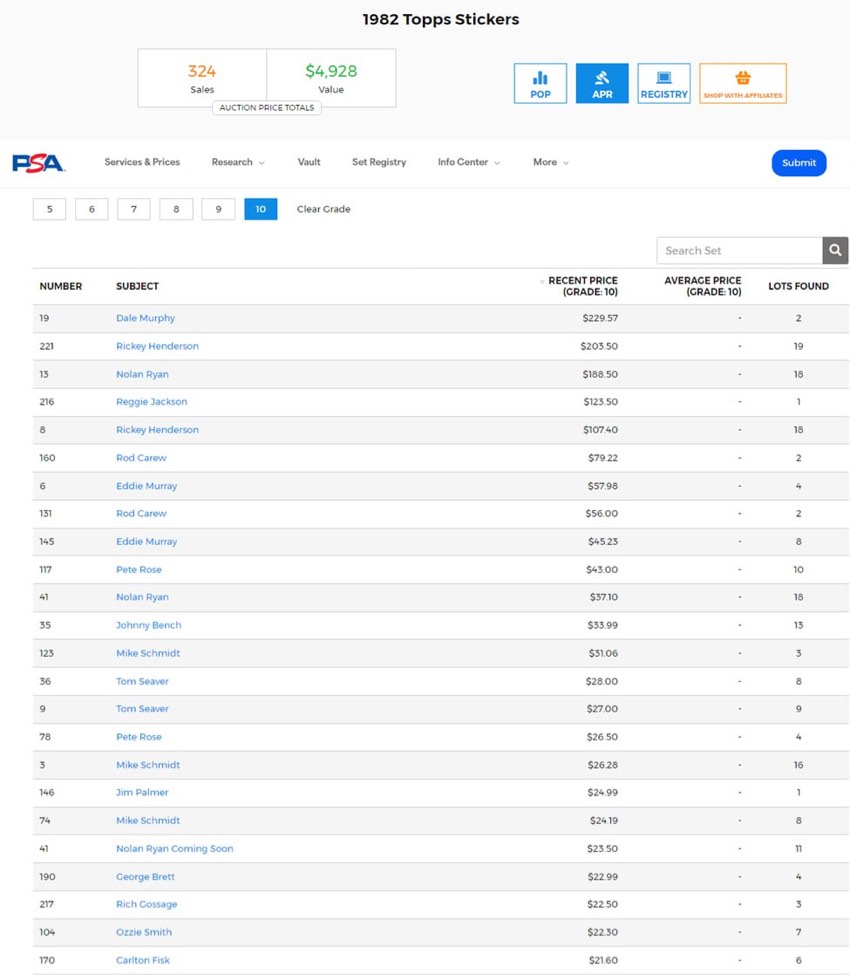
Task: Open the Dale Murphy link
Action: 146,318
